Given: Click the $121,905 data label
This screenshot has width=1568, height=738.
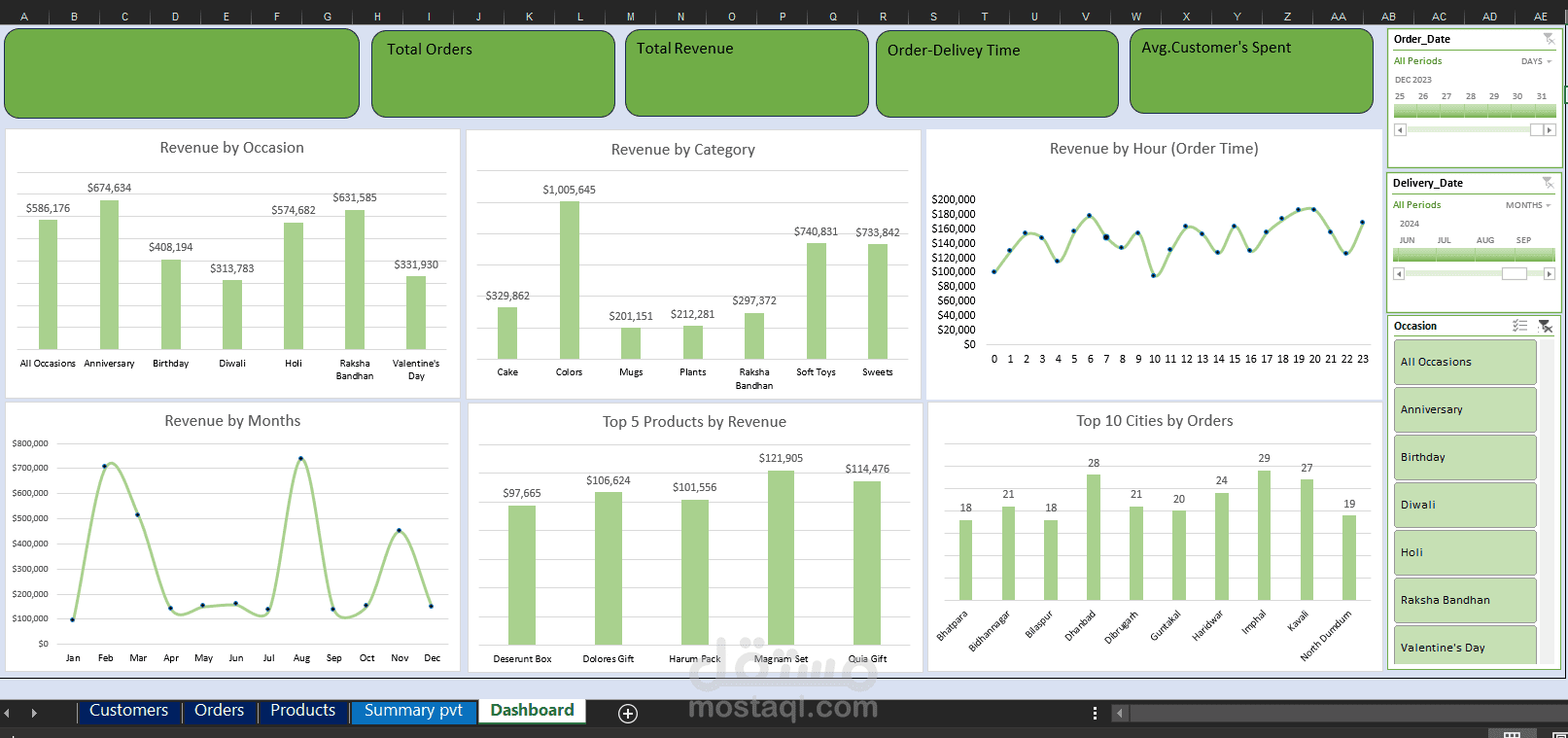Looking at the screenshot, I should 781,458.
